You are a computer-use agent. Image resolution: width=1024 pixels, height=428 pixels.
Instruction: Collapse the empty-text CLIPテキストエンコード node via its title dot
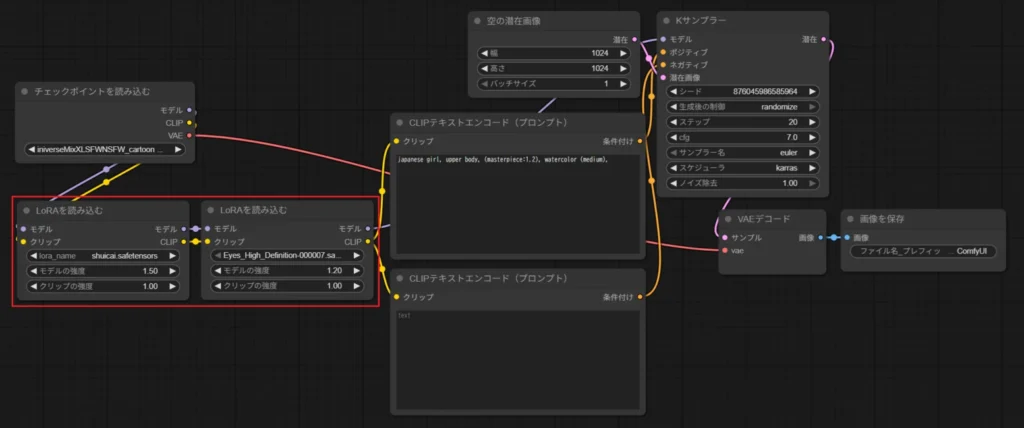pyautogui.click(x=400, y=279)
